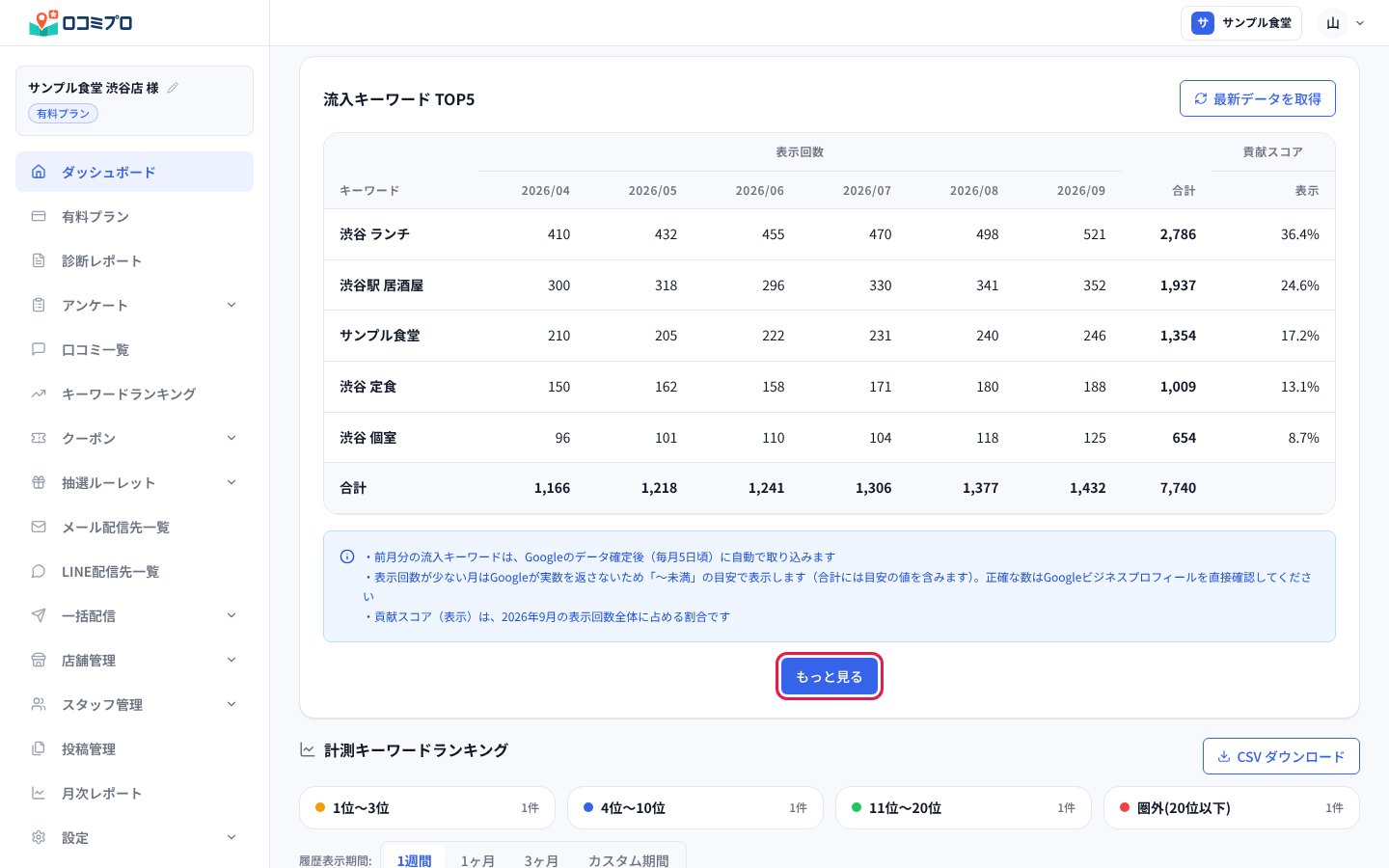Open the 山 user account dropdown
1389x868 pixels.
(x=1344, y=23)
